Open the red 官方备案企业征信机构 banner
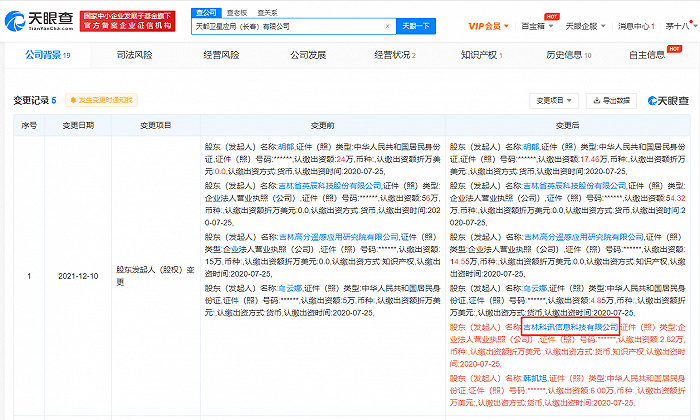Image resolution: width=700 pixels, height=420 pixels. [x=127, y=21]
